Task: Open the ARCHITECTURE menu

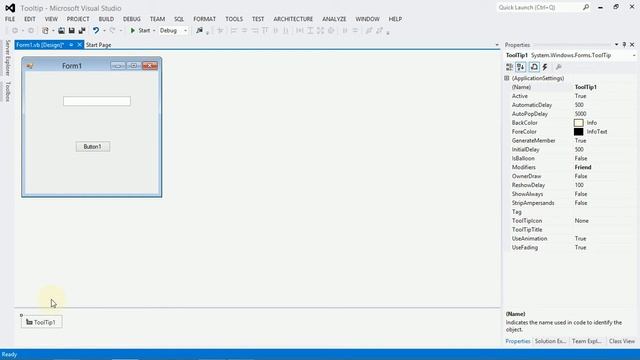Action: click(293, 19)
